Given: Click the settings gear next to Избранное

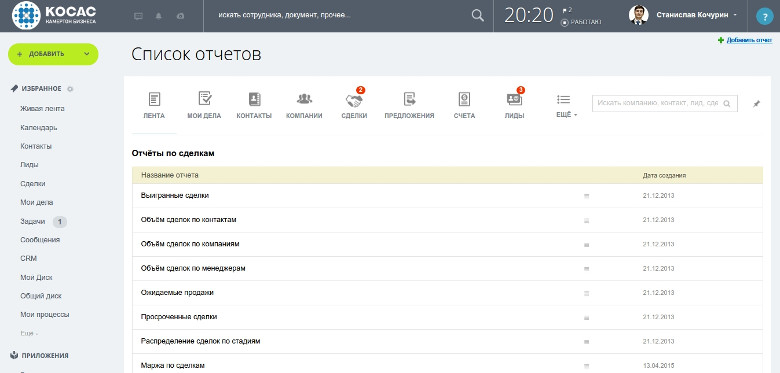Looking at the screenshot, I should tap(70, 89).
